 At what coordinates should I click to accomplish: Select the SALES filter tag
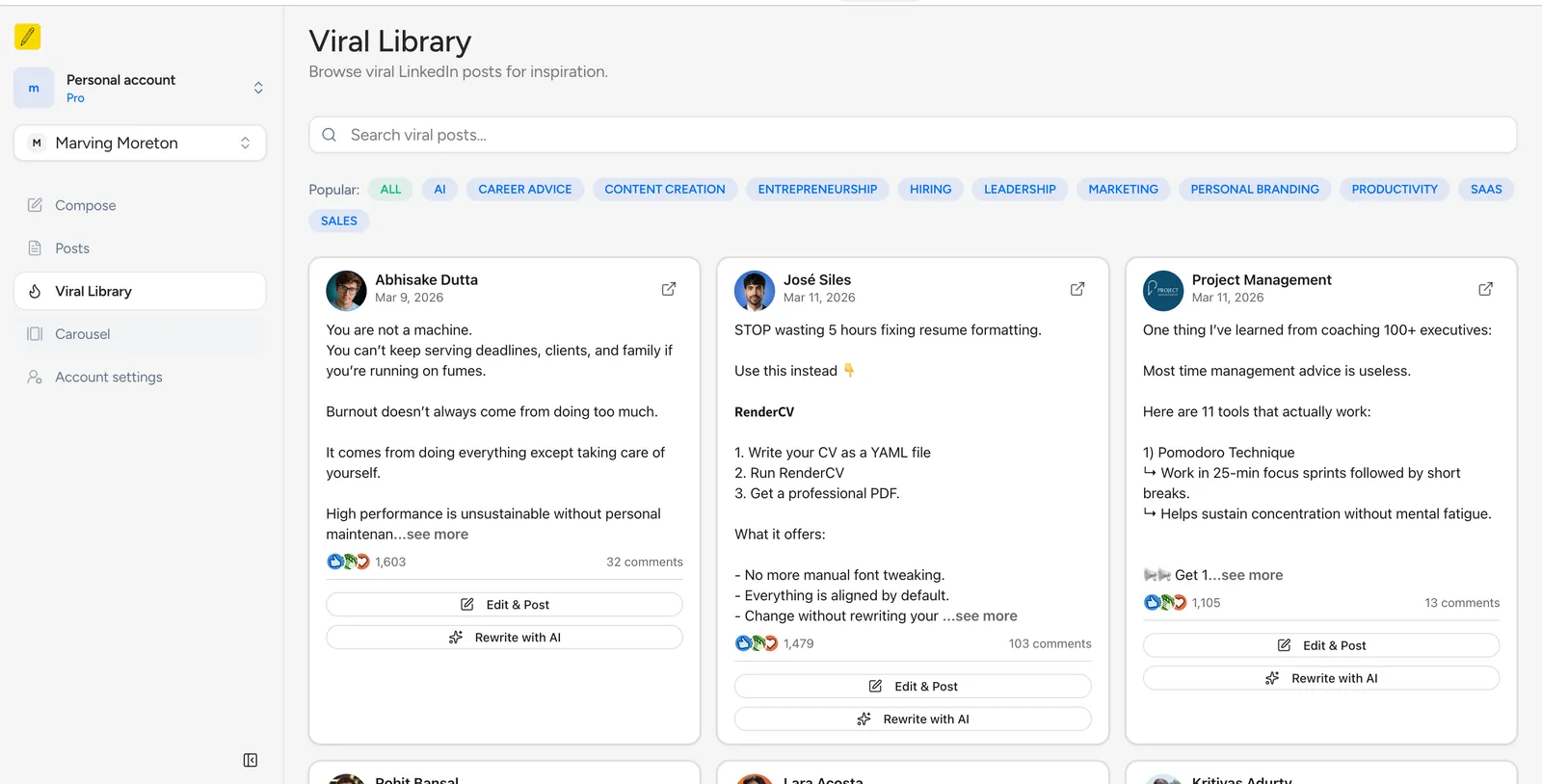click(x=338, y=221)
